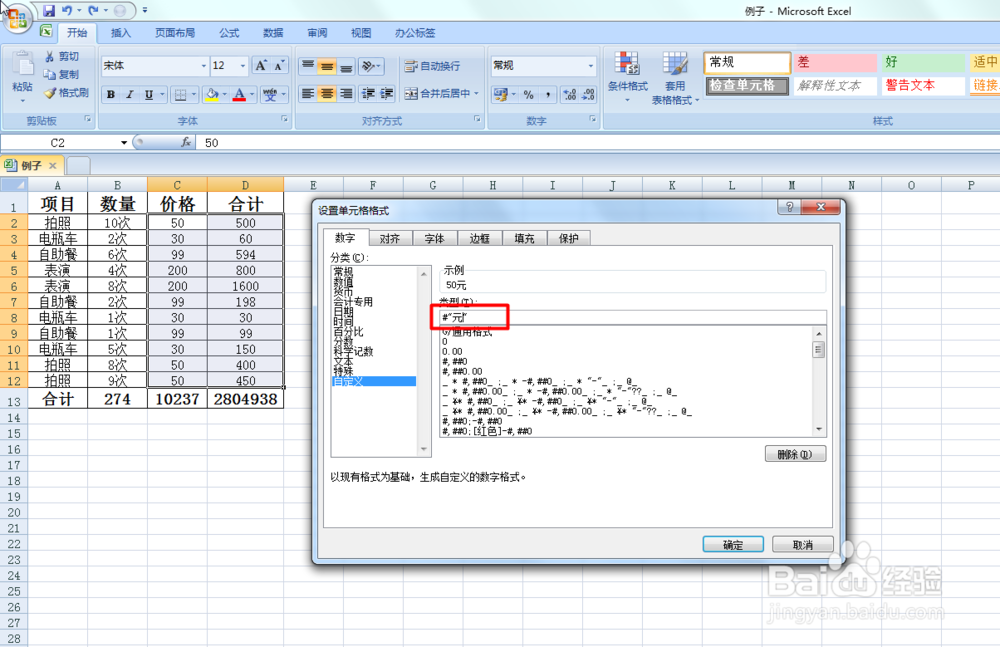Align text to the right
The image size is (1000, 647).
point(346,94)
